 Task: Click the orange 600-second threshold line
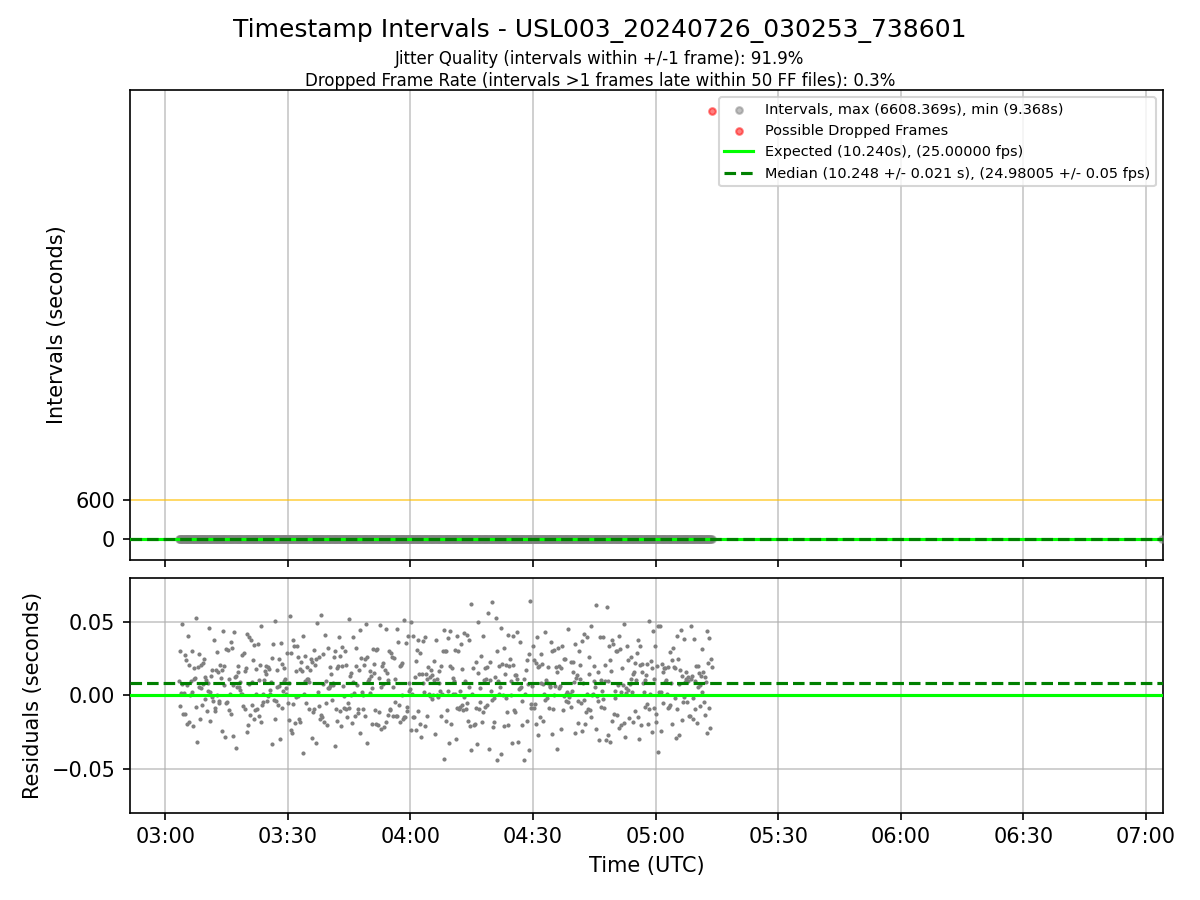click(x=646, y=500)
